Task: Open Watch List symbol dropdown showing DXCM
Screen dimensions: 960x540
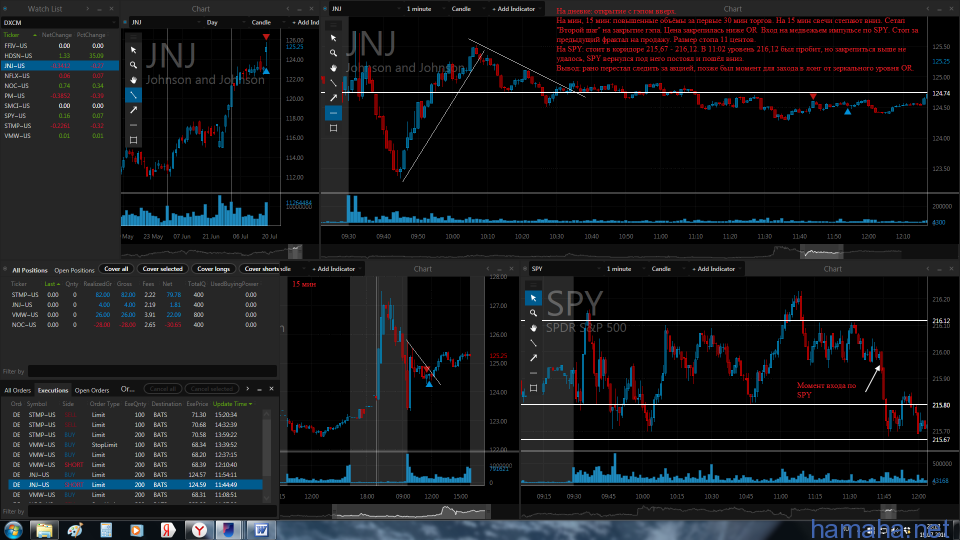Action: coord(59,23)
